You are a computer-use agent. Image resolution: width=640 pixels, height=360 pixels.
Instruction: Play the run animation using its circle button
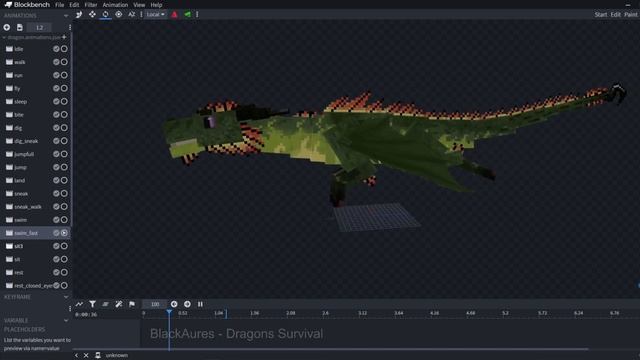coord(64,75)
